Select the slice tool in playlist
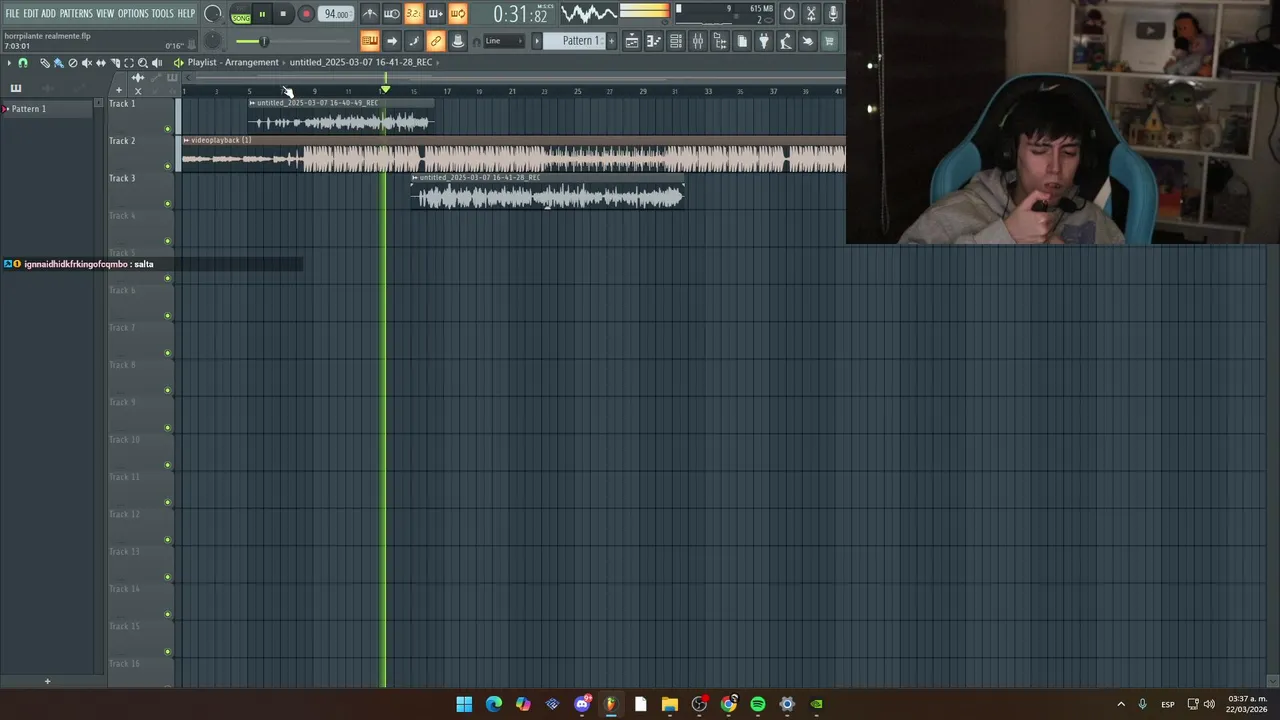Viewport: 1280px width, 720px height. tap(115, 63)
